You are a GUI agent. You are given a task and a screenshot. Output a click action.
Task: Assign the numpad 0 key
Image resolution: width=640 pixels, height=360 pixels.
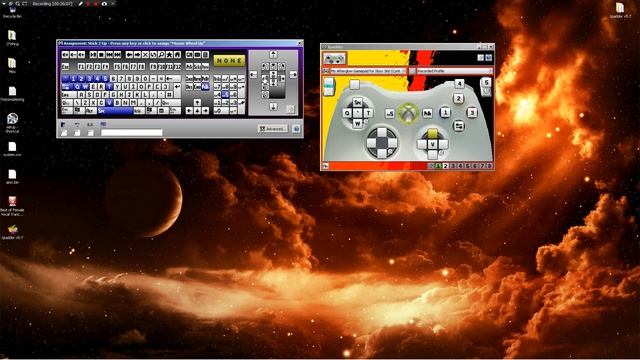[221, 111]
